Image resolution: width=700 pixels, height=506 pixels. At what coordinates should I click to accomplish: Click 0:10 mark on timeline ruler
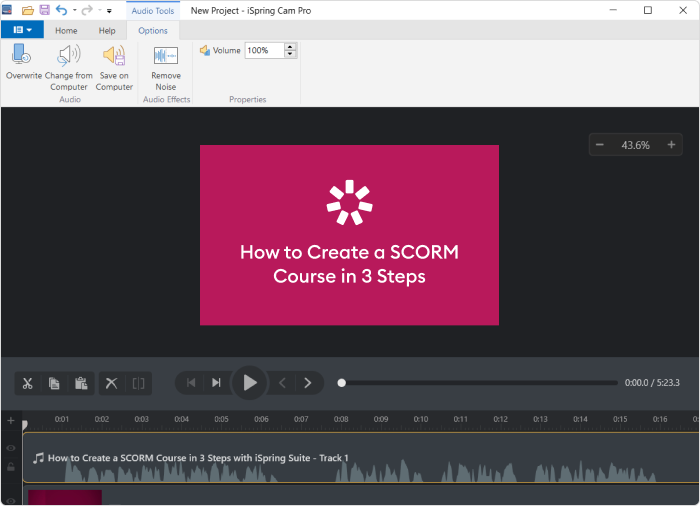click(x=421, y=419)
